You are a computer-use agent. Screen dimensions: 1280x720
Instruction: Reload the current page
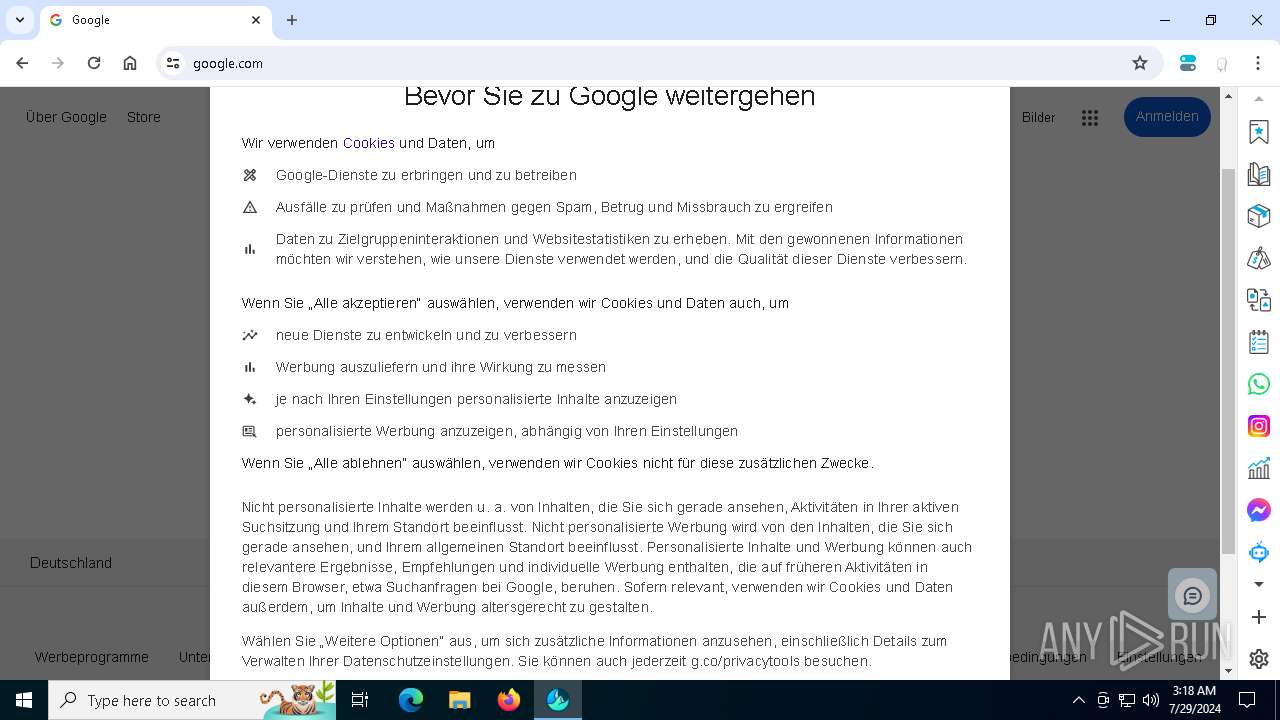pos(94,63)
